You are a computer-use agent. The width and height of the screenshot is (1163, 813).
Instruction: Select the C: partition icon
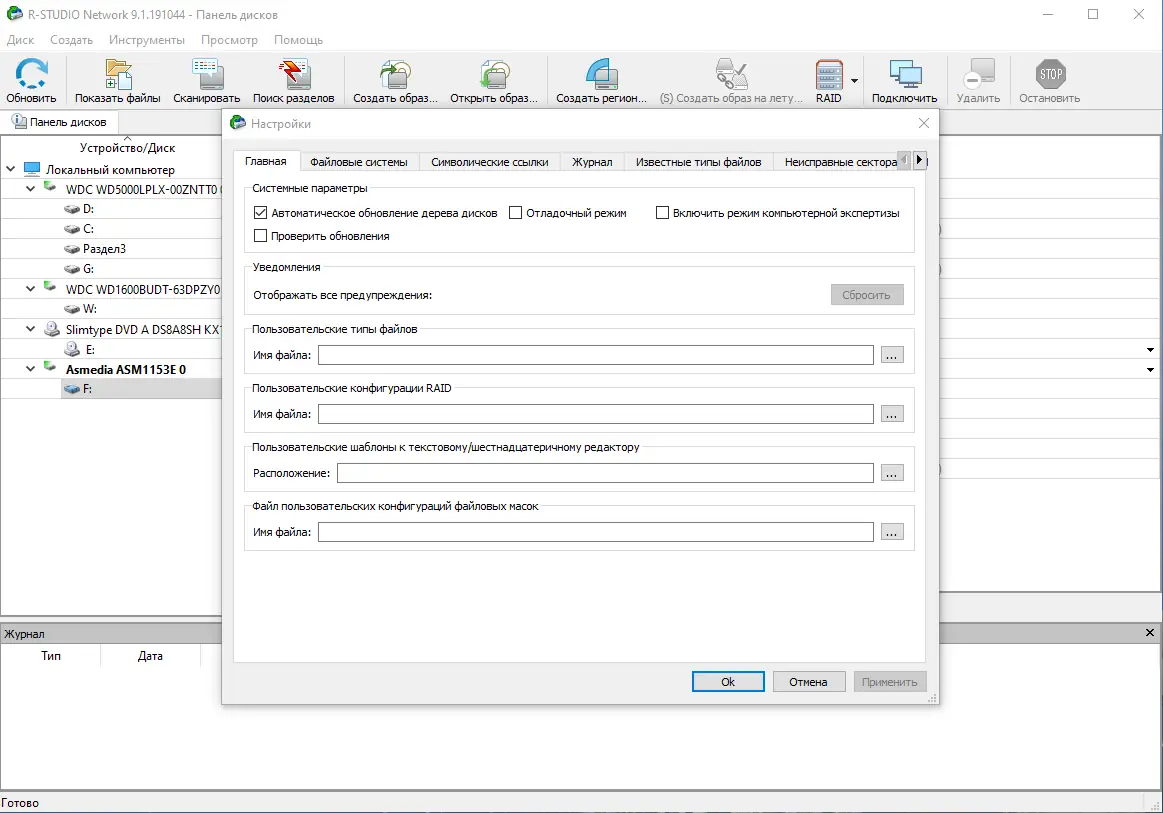click(x=72, y=229)
